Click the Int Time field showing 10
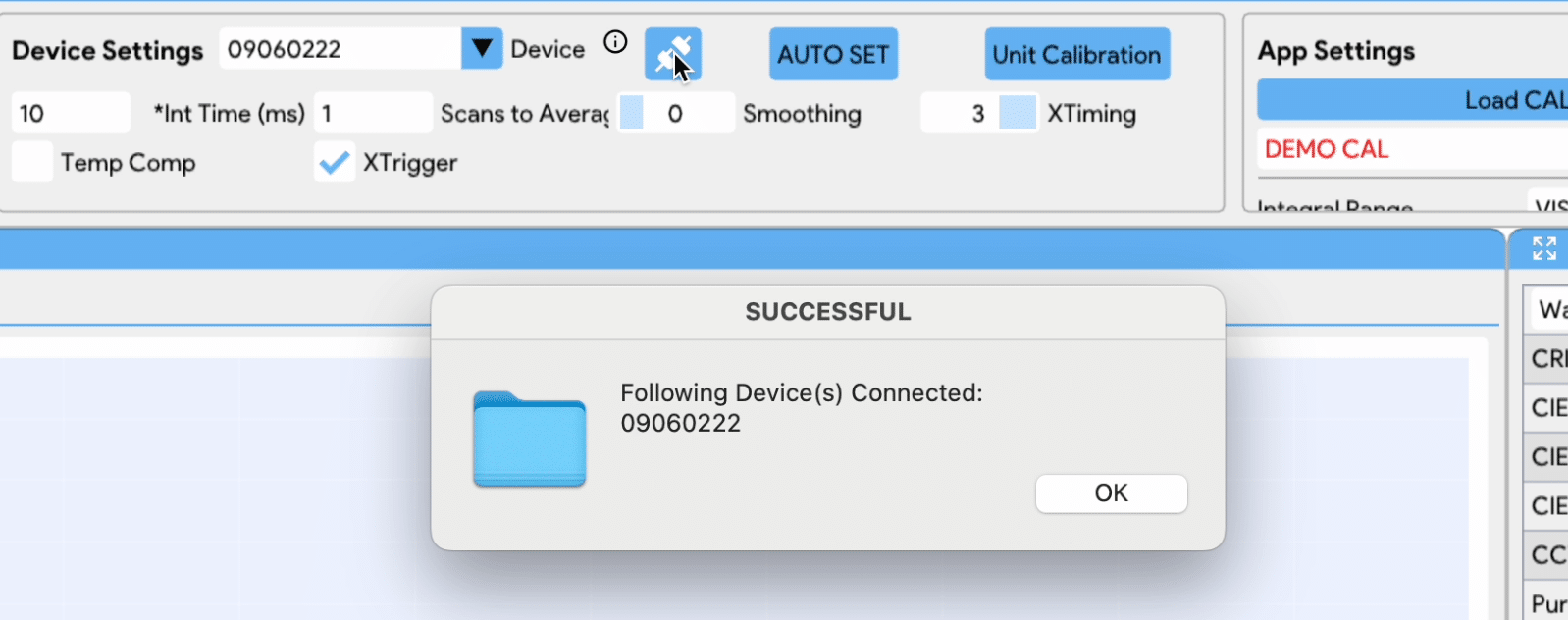This screenshot has width=1568, height=620. [x=71, y=113]
